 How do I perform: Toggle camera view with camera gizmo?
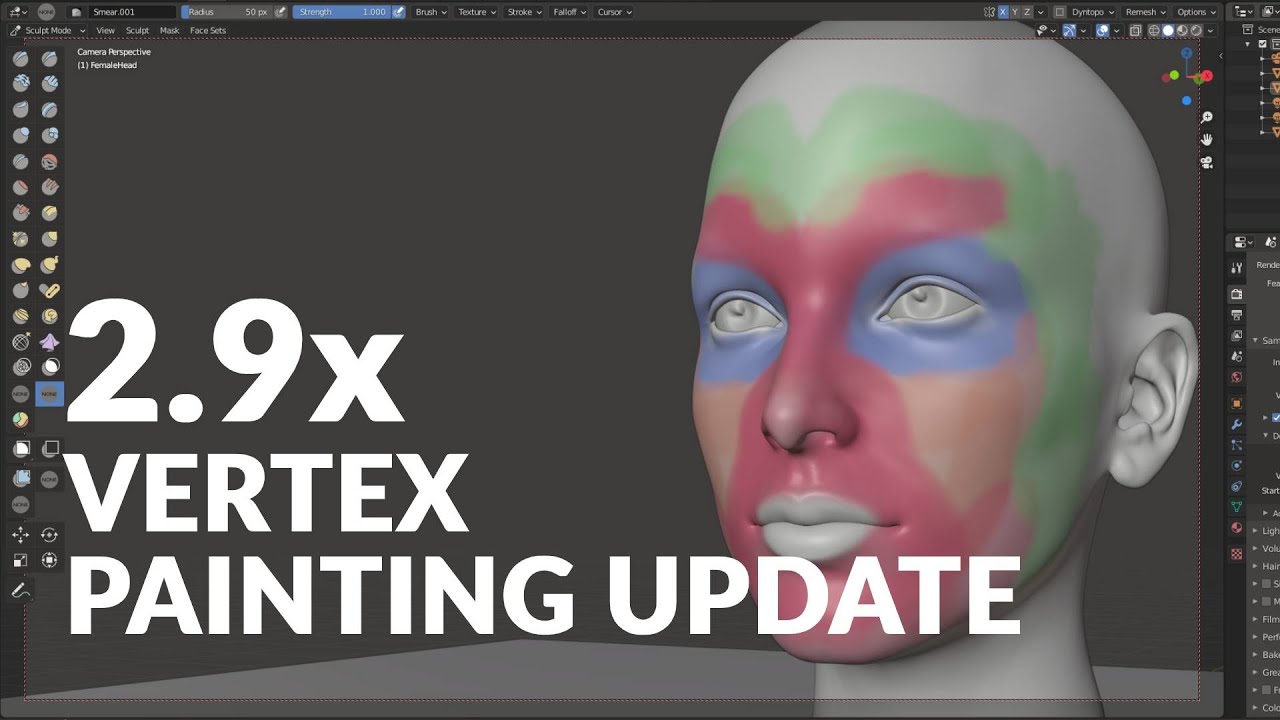(x=1207, y=162)
